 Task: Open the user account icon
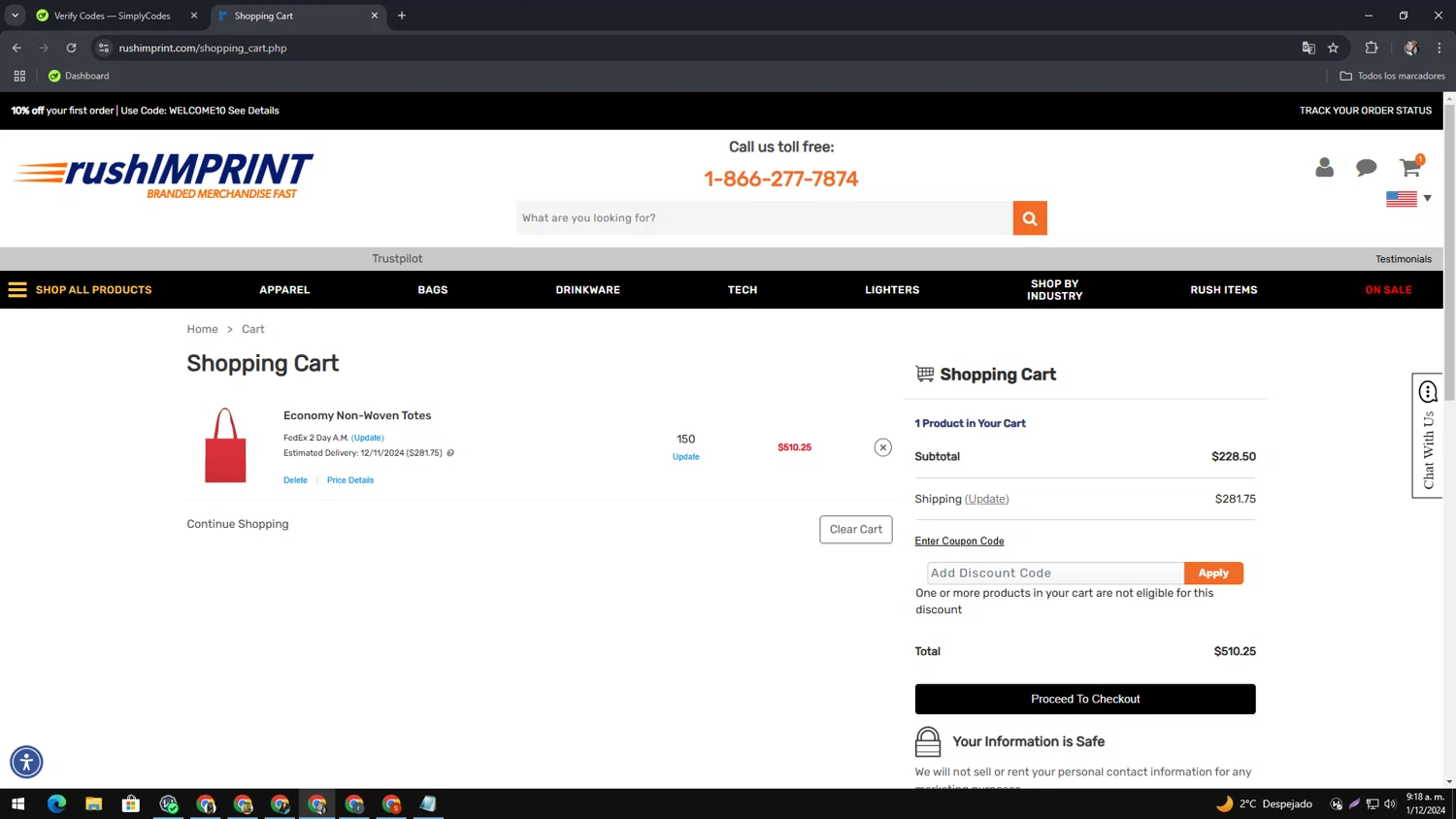pyautogui.click(x=1324, y=168)
